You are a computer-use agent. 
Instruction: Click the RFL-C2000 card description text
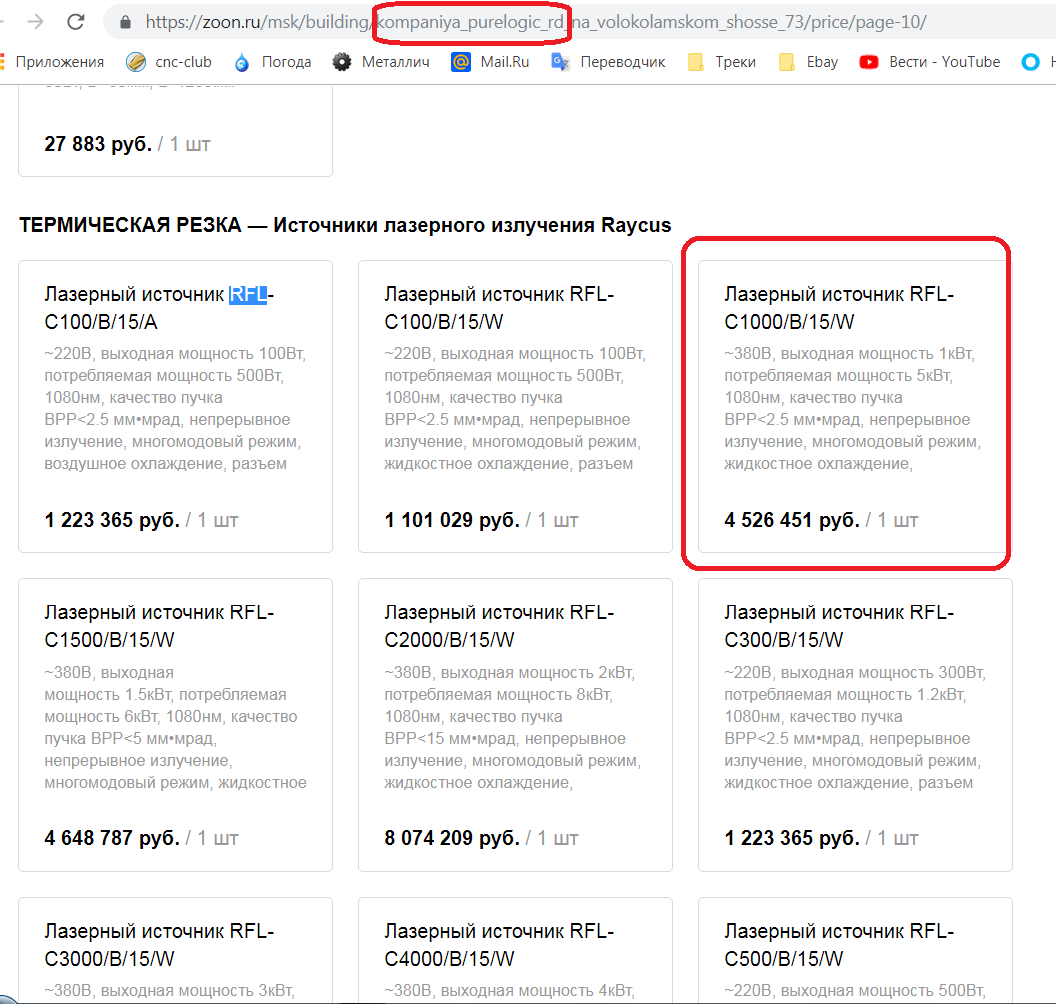(513, 727)
